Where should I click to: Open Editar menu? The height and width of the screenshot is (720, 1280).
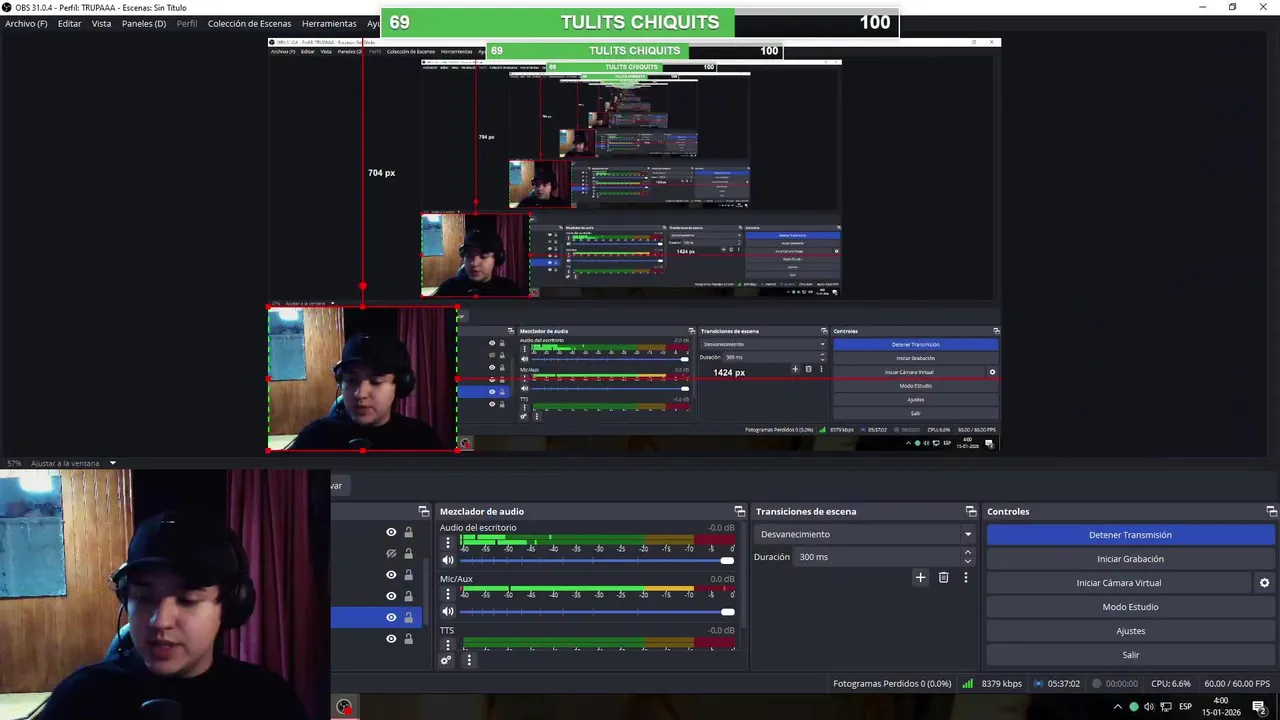point(69,23)
